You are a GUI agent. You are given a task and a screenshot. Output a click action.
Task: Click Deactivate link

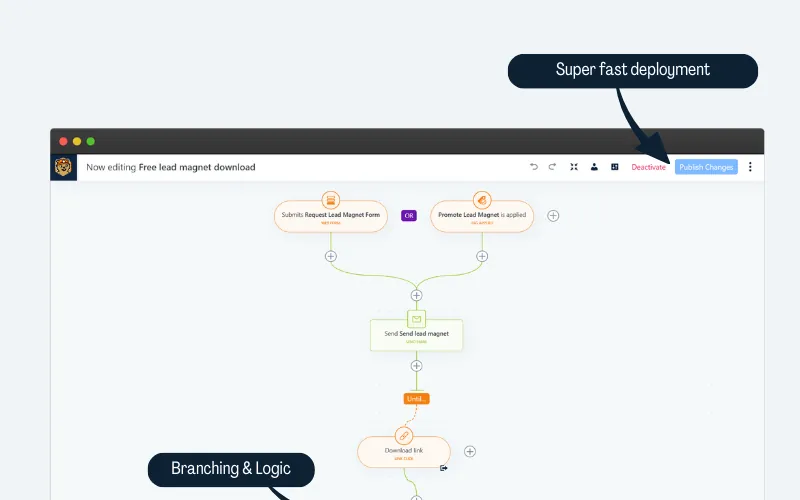(648, 167)
